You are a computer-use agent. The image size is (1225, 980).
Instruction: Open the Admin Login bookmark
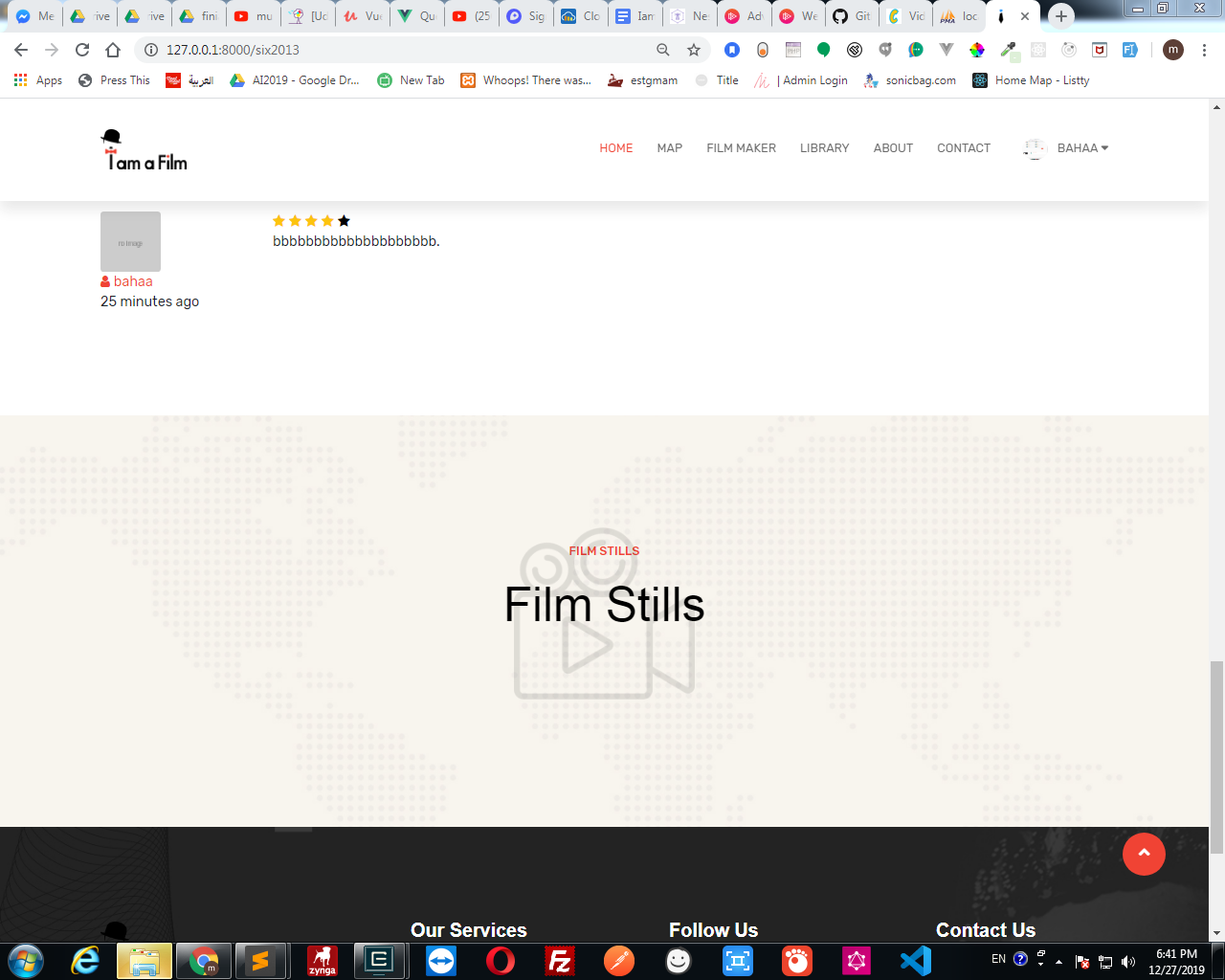813,80
